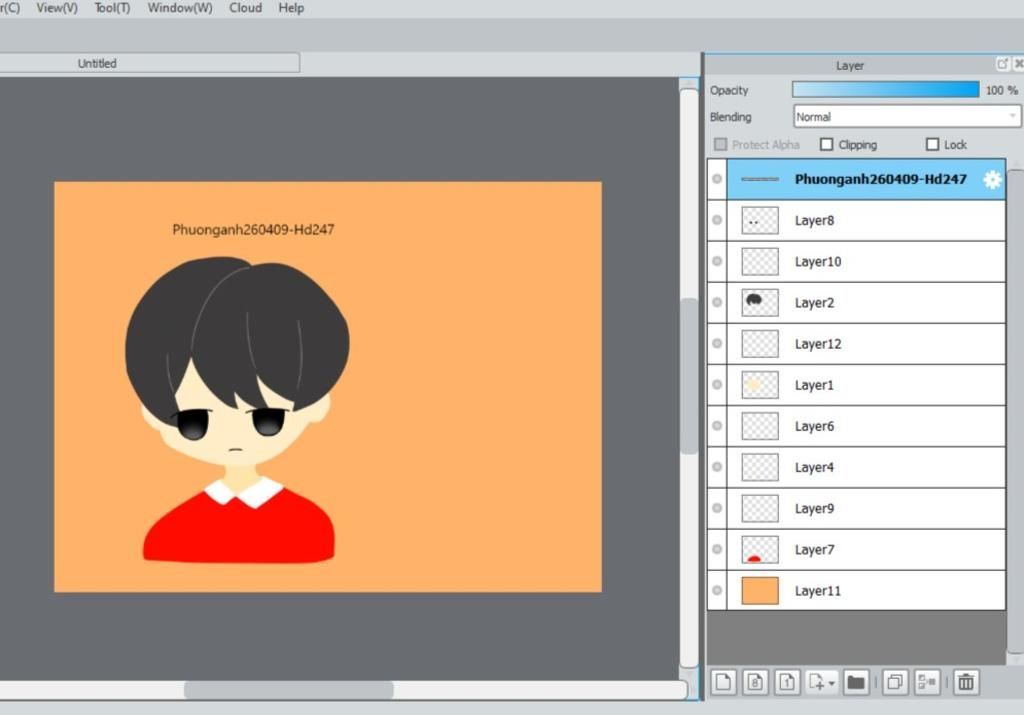This screenshot has width=1024, height=715.
Task: Toggle visibility of Phuonganh260409-Hd247 layer
Action: pyautogui.click(x=717, y=179)
